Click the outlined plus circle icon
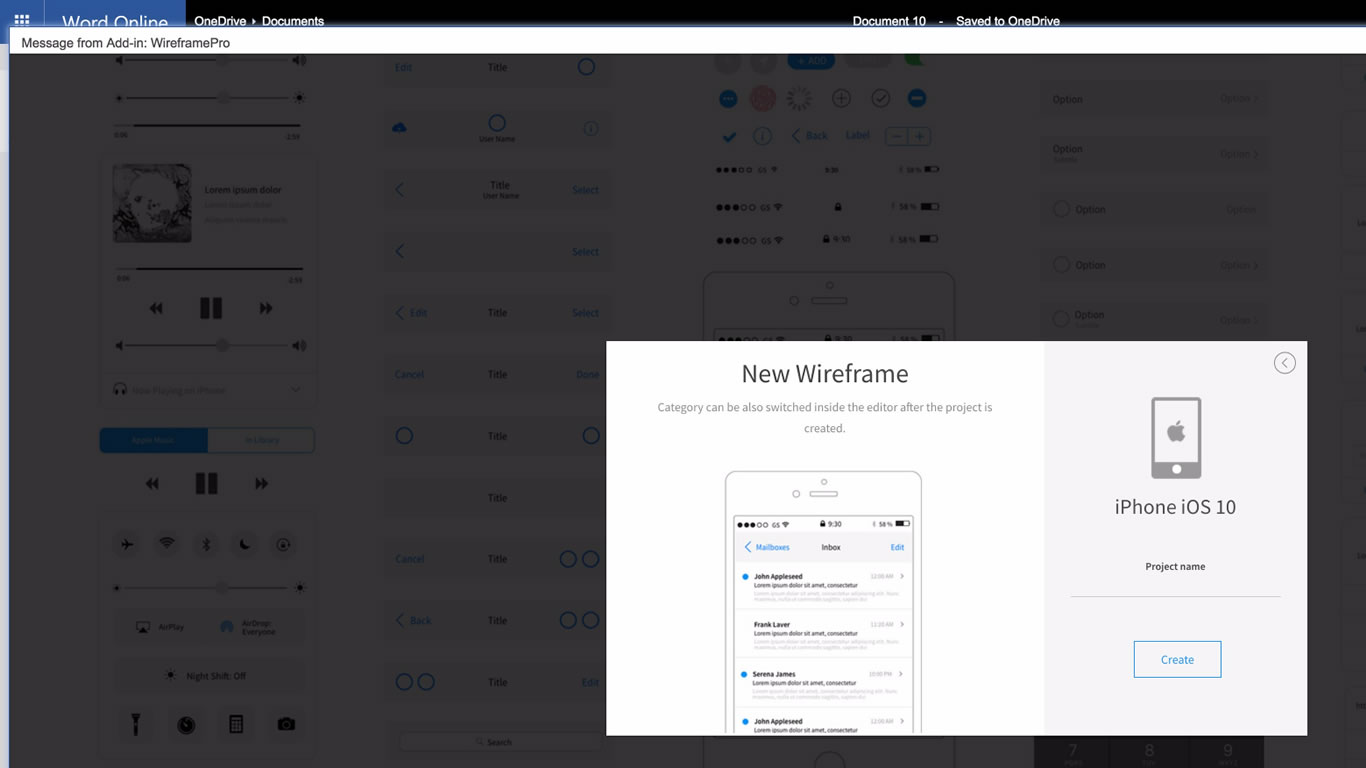The height and width of the screenshot is (768, 1366). point(842,98)
